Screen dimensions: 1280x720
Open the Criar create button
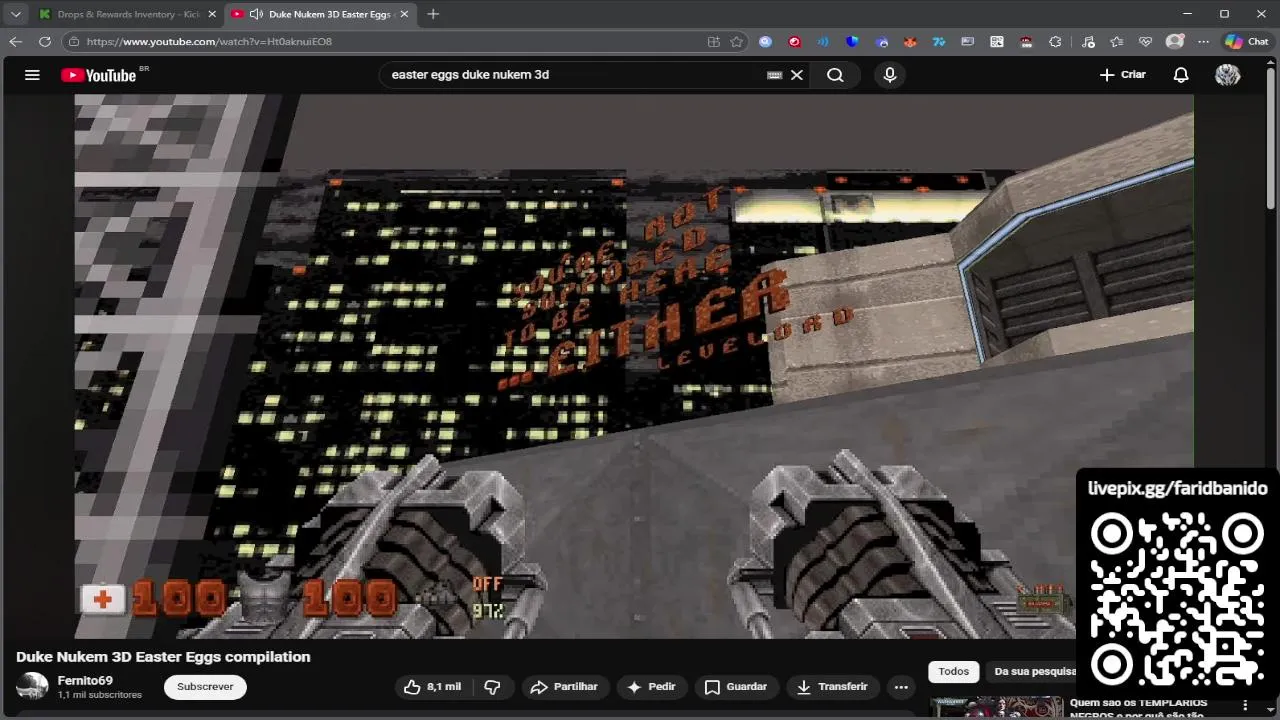[x=1123, y=75]
